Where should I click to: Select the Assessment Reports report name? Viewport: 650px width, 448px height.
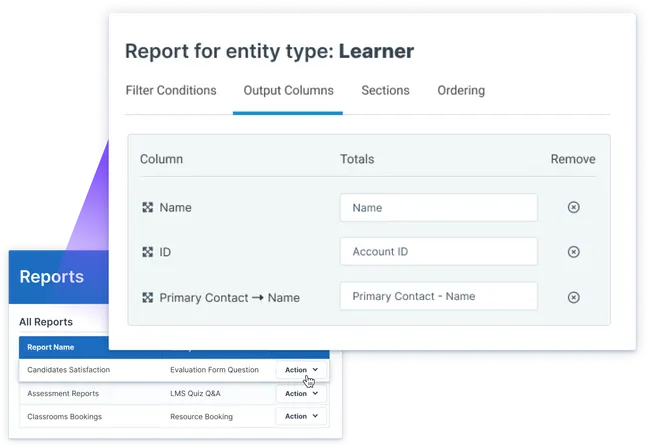pos(63,394)
